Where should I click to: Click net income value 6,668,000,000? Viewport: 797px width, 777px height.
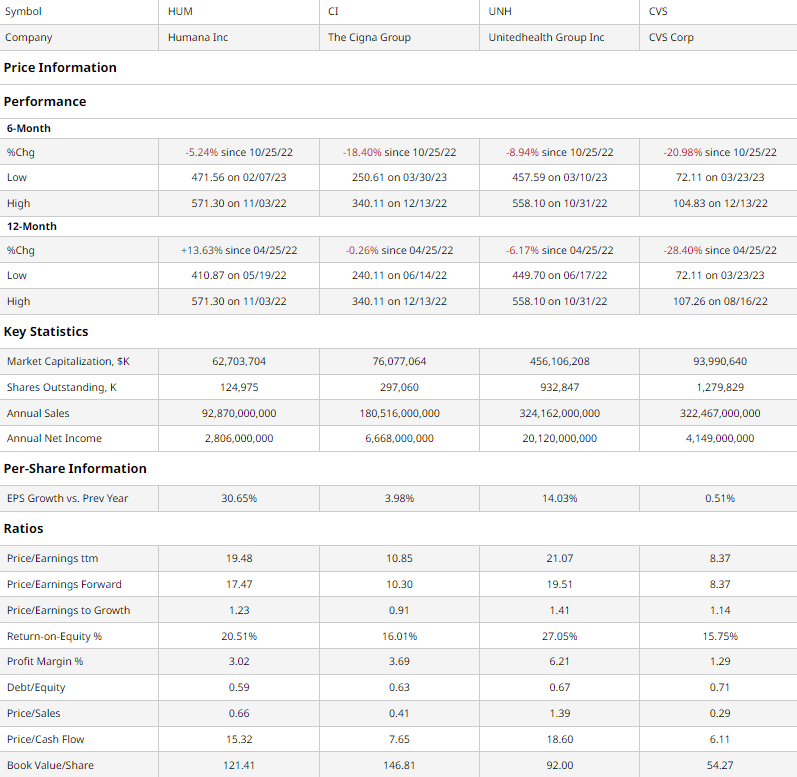399,438
